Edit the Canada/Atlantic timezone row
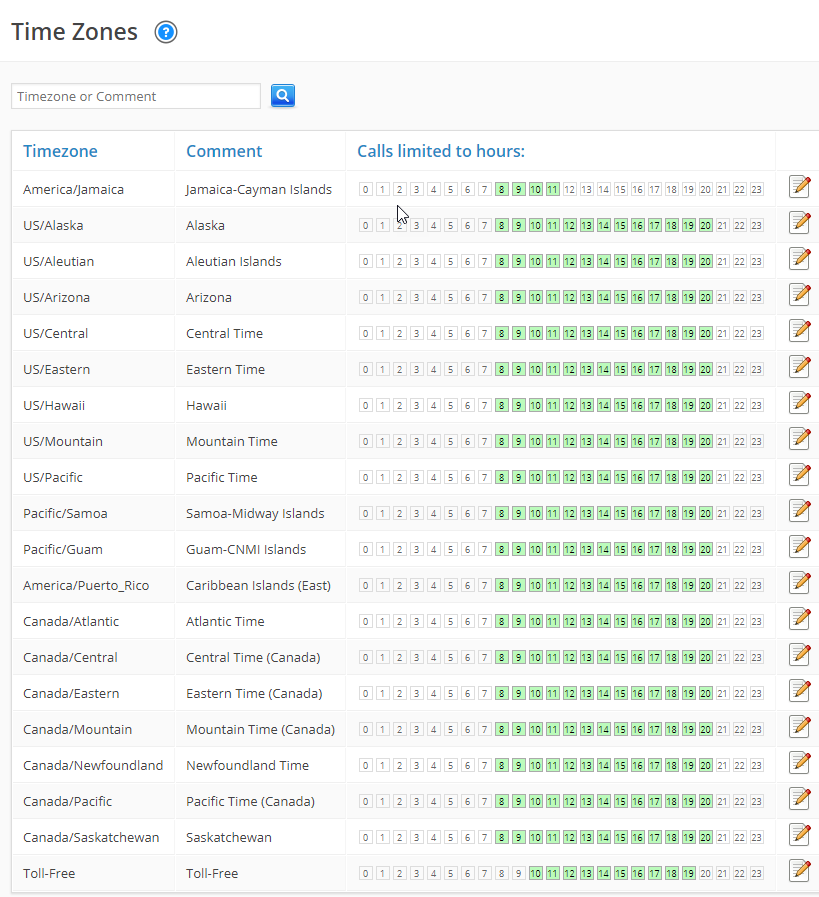 [x=800, y=619]
